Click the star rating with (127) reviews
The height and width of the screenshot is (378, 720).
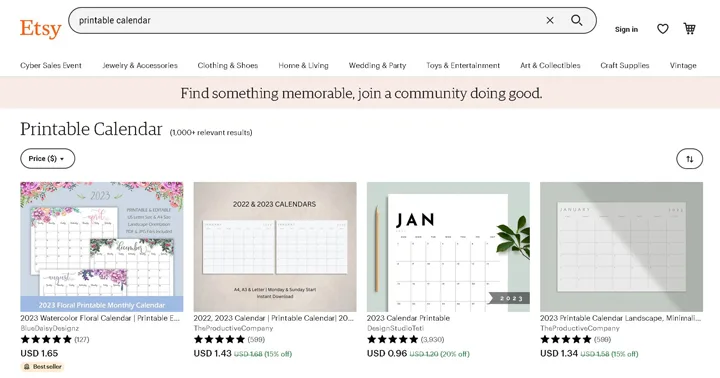pos(55,339)
